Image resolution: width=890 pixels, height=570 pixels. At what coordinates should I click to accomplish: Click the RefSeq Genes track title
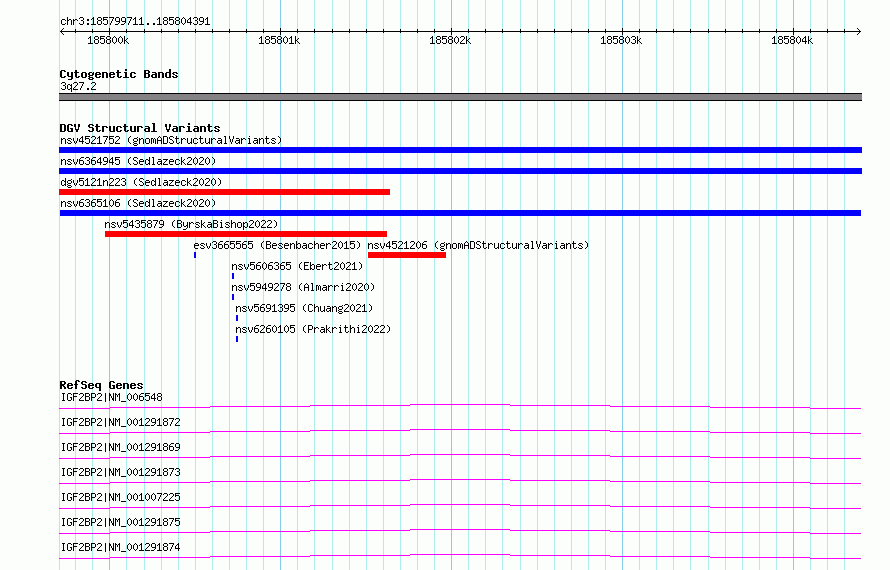(x=101, y=385)
